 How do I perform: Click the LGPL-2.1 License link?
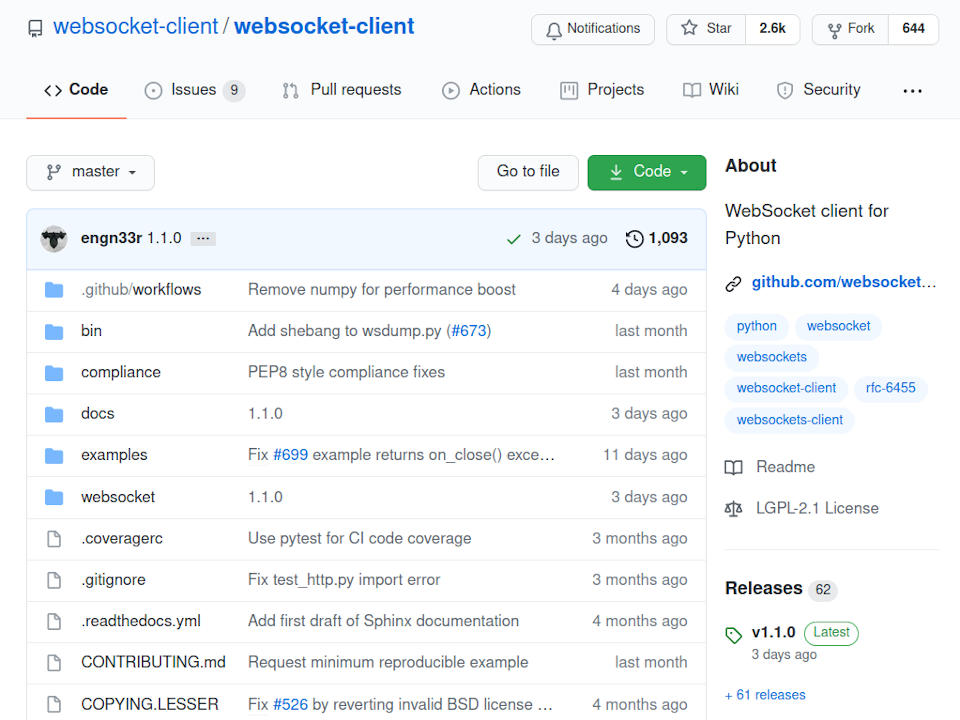pos(817,509)
